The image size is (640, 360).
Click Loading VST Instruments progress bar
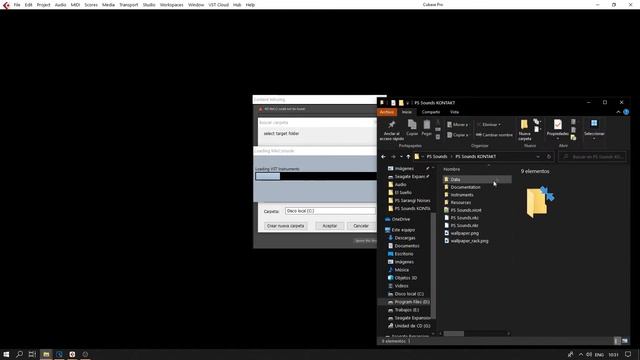(316, 176)
